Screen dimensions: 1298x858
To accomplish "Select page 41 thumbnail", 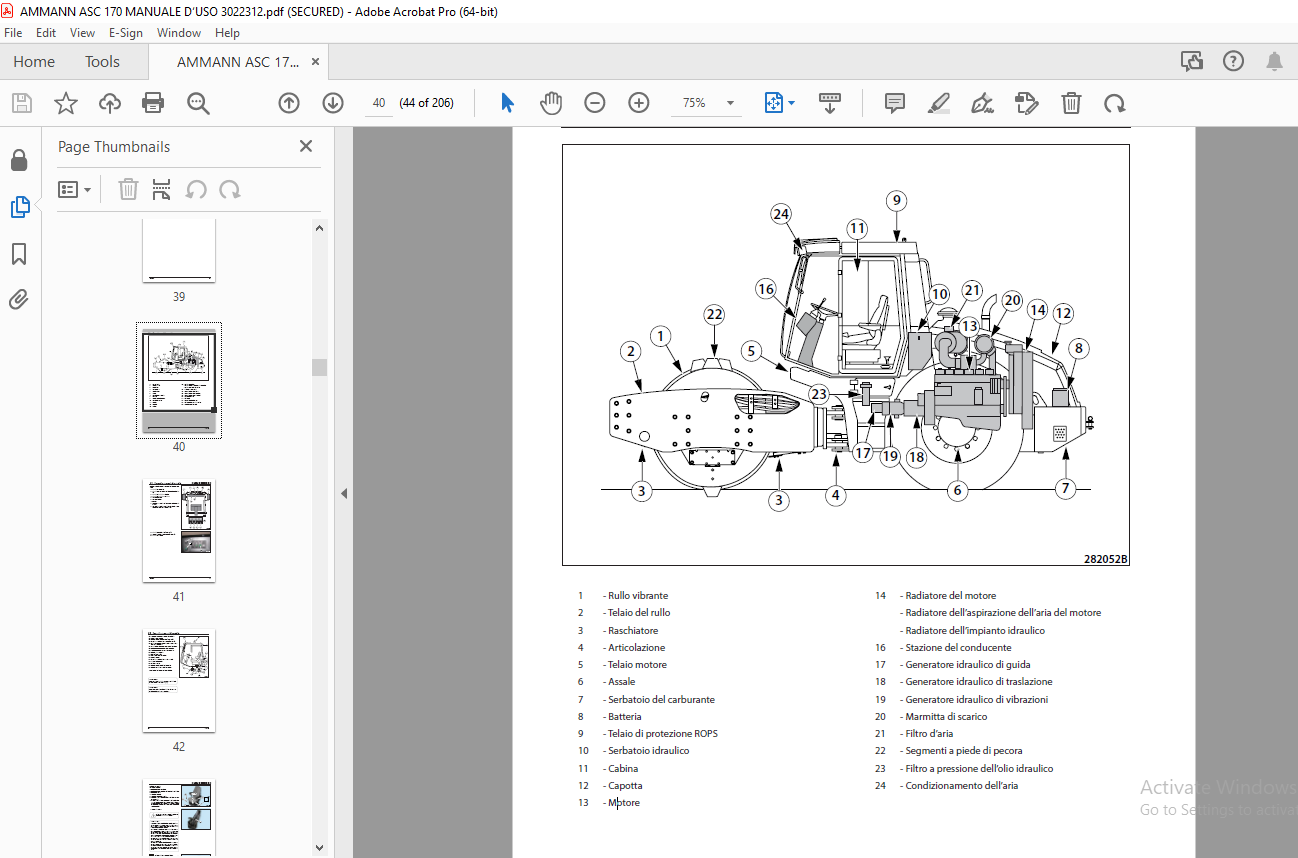I will [x=179, y=530].
